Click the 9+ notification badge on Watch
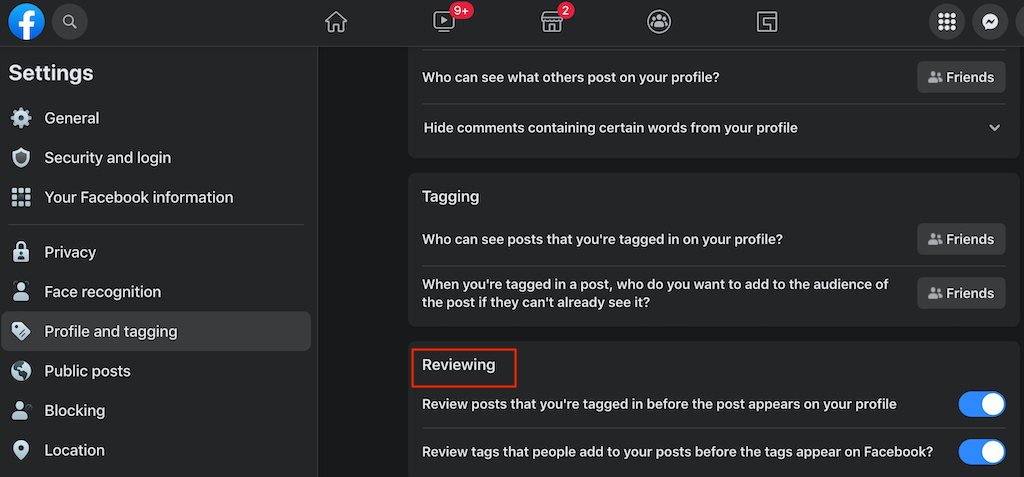 461,10
